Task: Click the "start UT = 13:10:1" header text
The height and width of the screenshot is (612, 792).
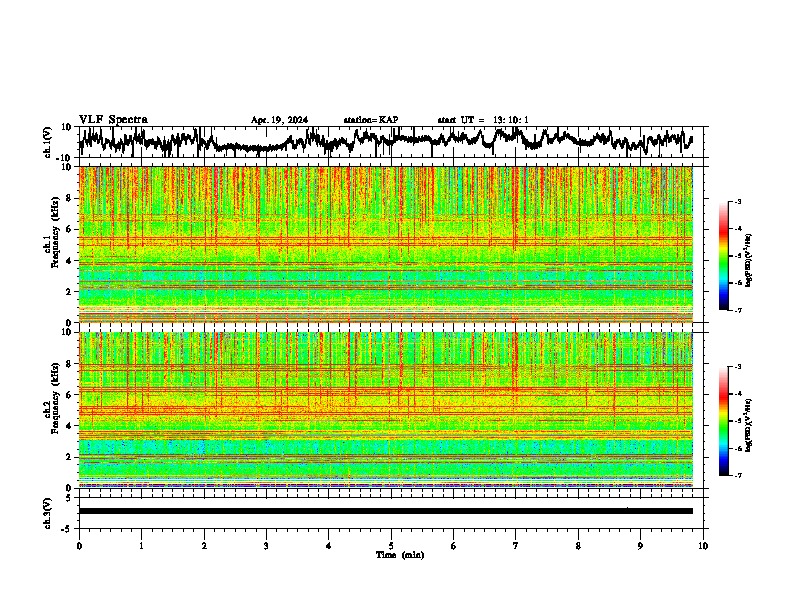Action: tap(482, 120)
